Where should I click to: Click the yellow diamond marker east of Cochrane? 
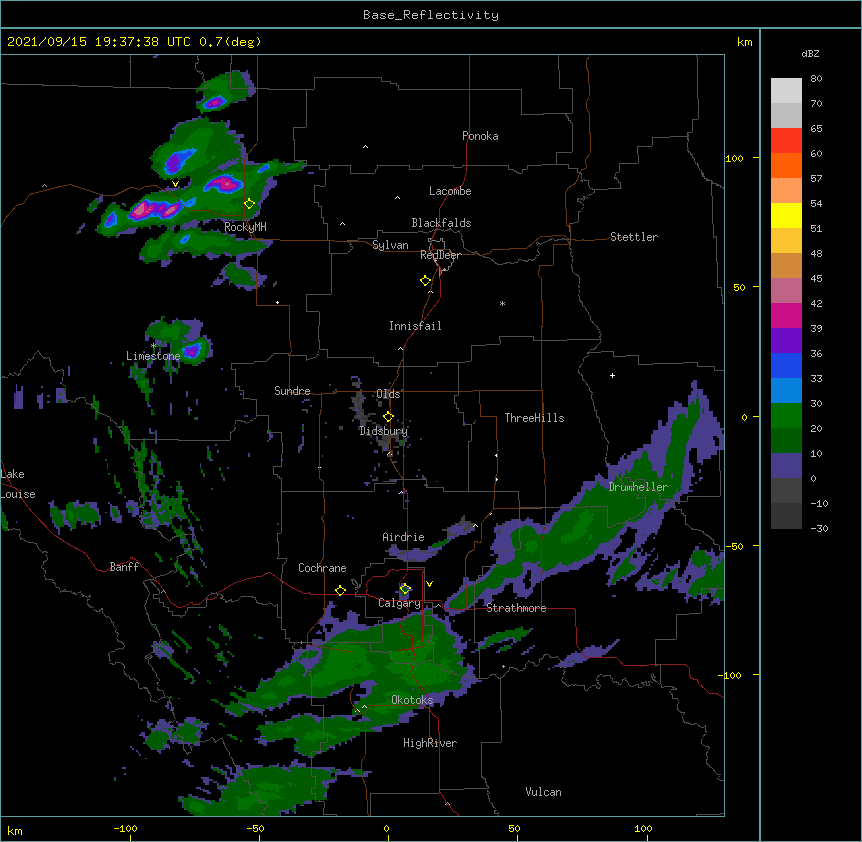click(340, 590)
